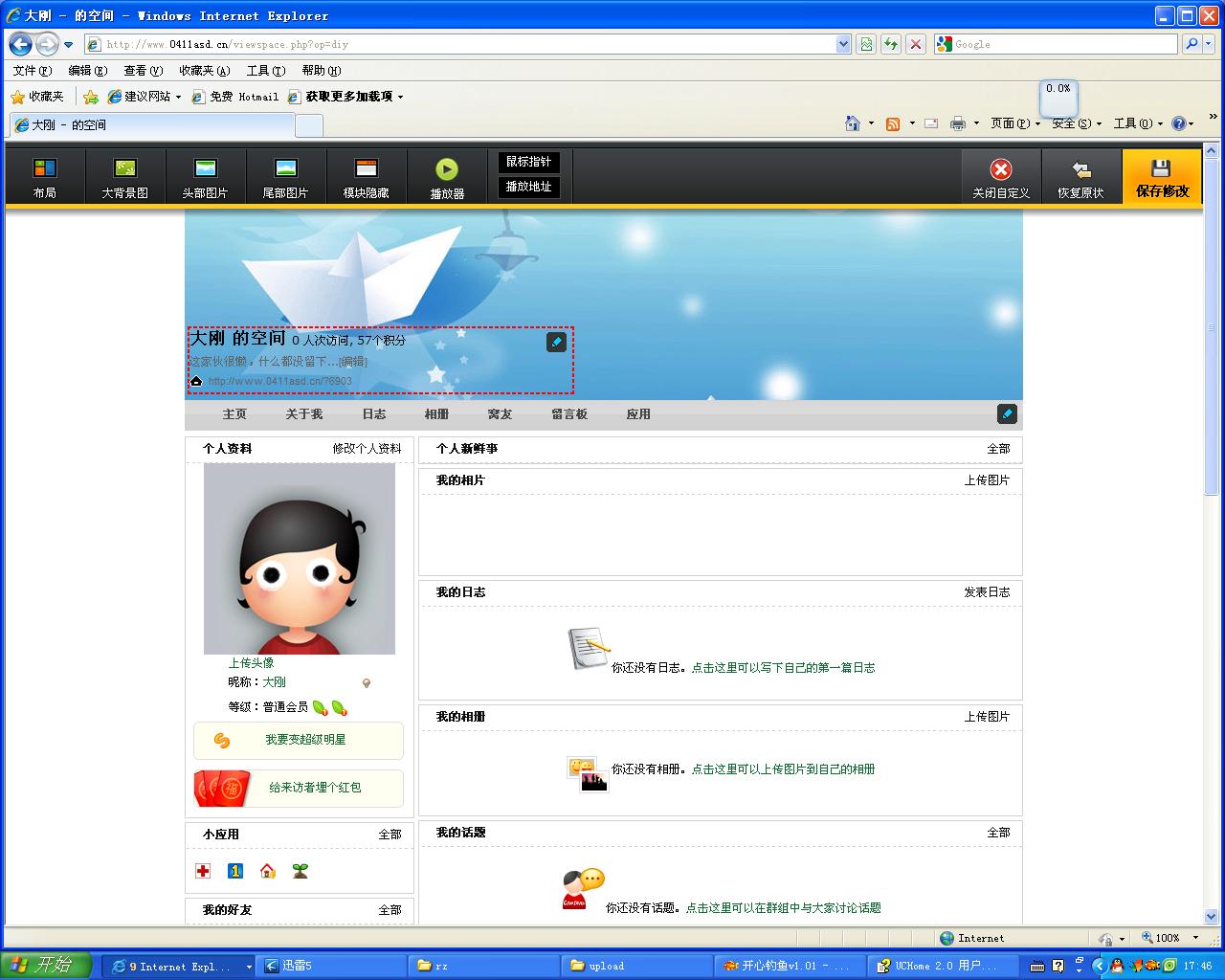
Task: Switch to 窝友 navigation tab
Action: (501, 414)
